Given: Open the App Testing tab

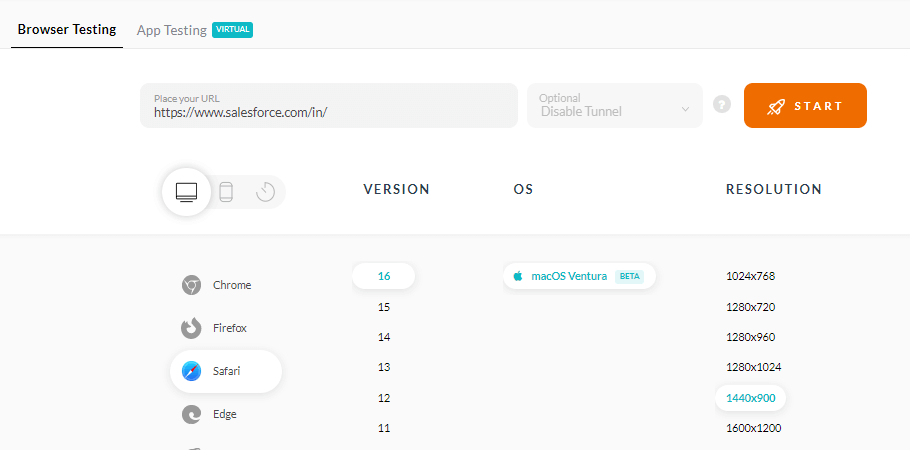Looking at the screenshot, I should coord(172,30).
